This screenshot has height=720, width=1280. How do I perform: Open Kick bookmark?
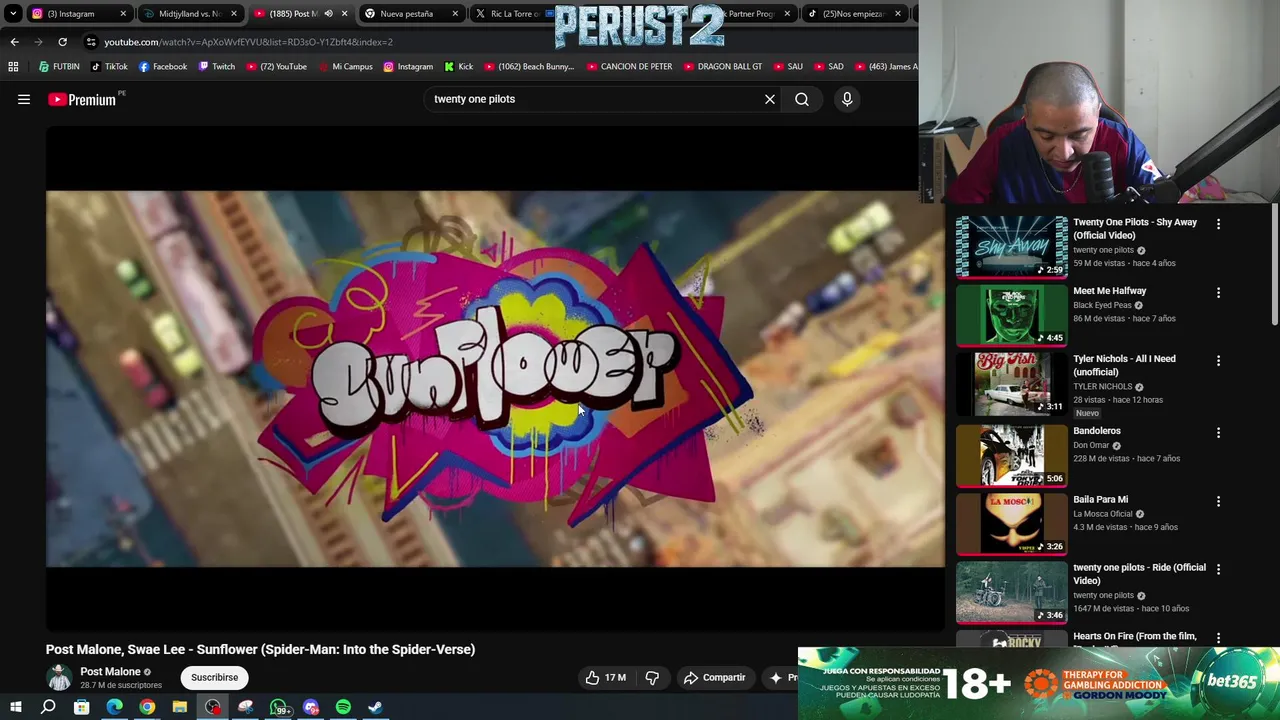pos(458,67)
